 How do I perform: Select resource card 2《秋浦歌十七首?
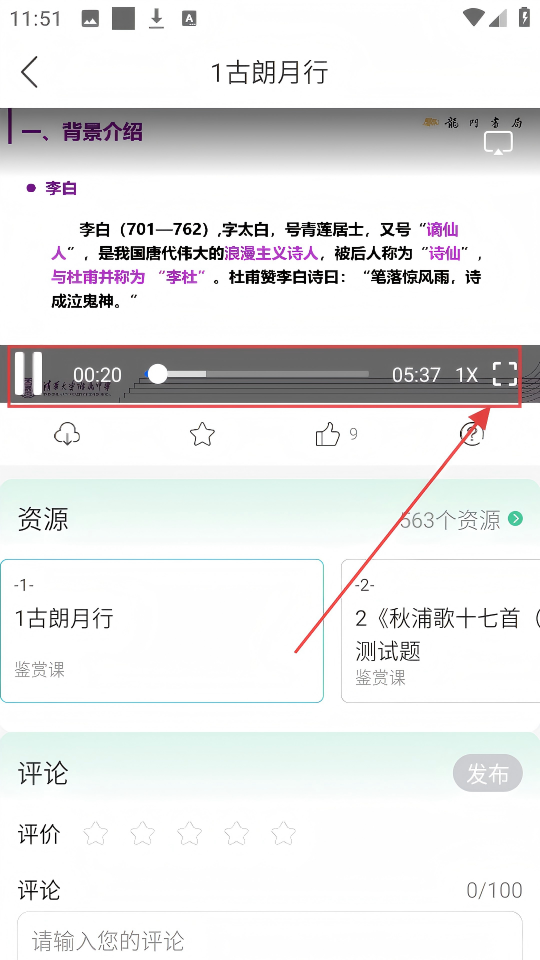(441, 631)
